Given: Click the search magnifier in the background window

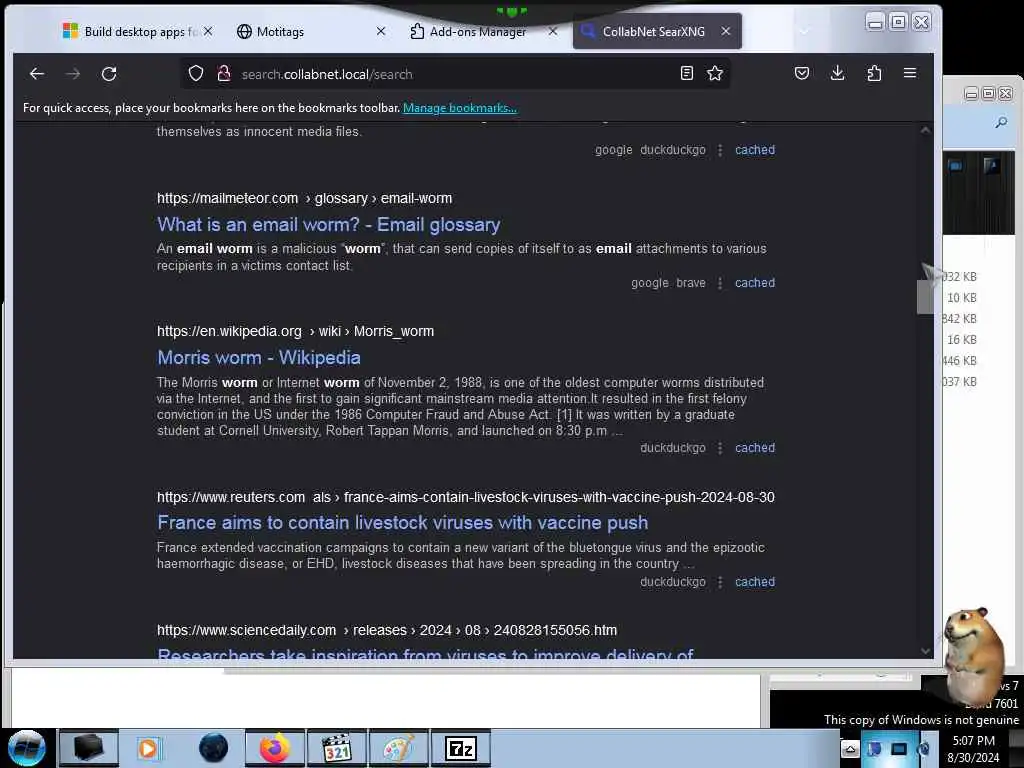Looking at the screenshot, I should coord(1001,123).
